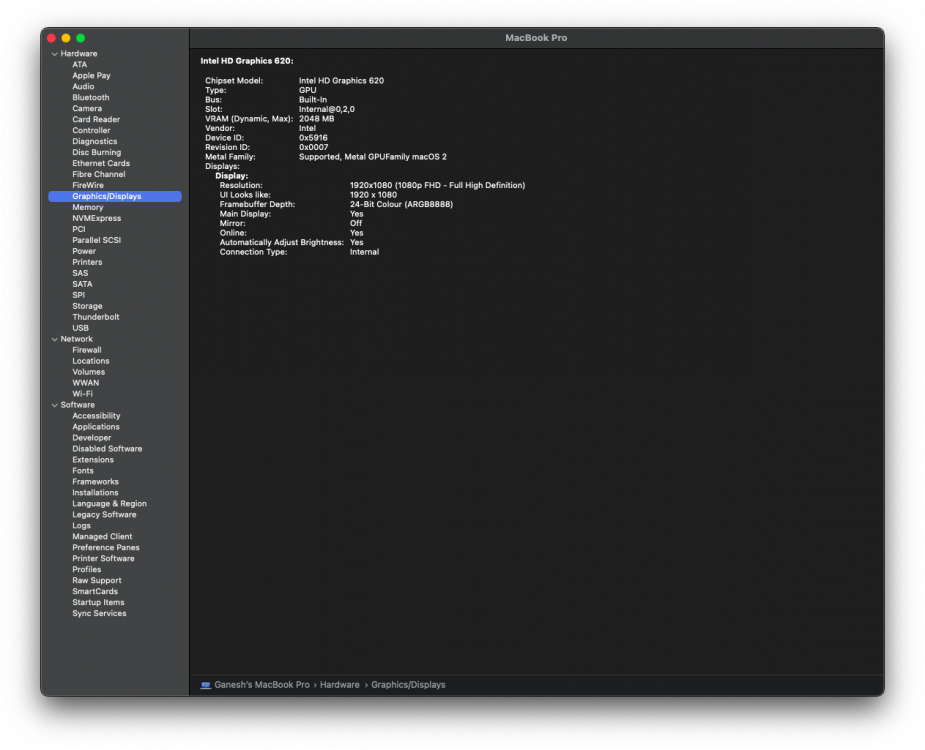Select Parallel SCSI in the sidebar
This screenshot has height=750, width=925.
pos(97,240)
